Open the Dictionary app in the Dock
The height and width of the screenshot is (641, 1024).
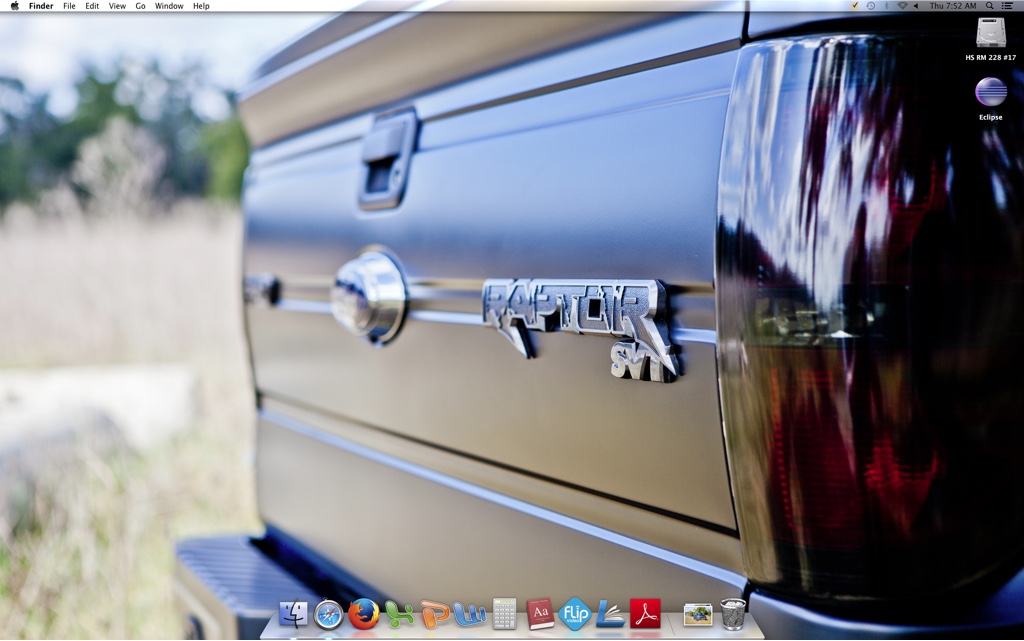[x=540, y=614]
